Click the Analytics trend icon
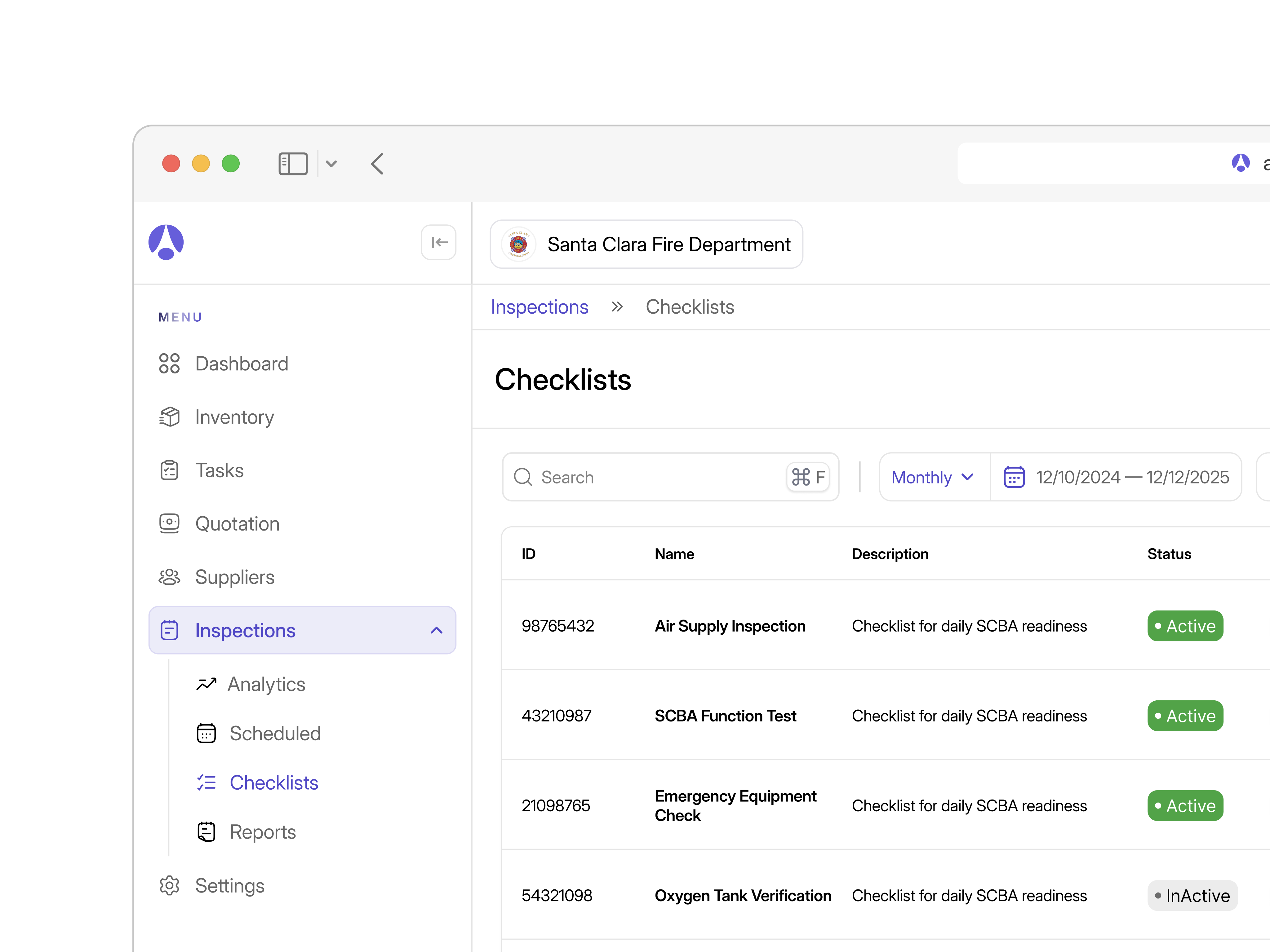Screen dimensions: 1270x952 [206, 684]
